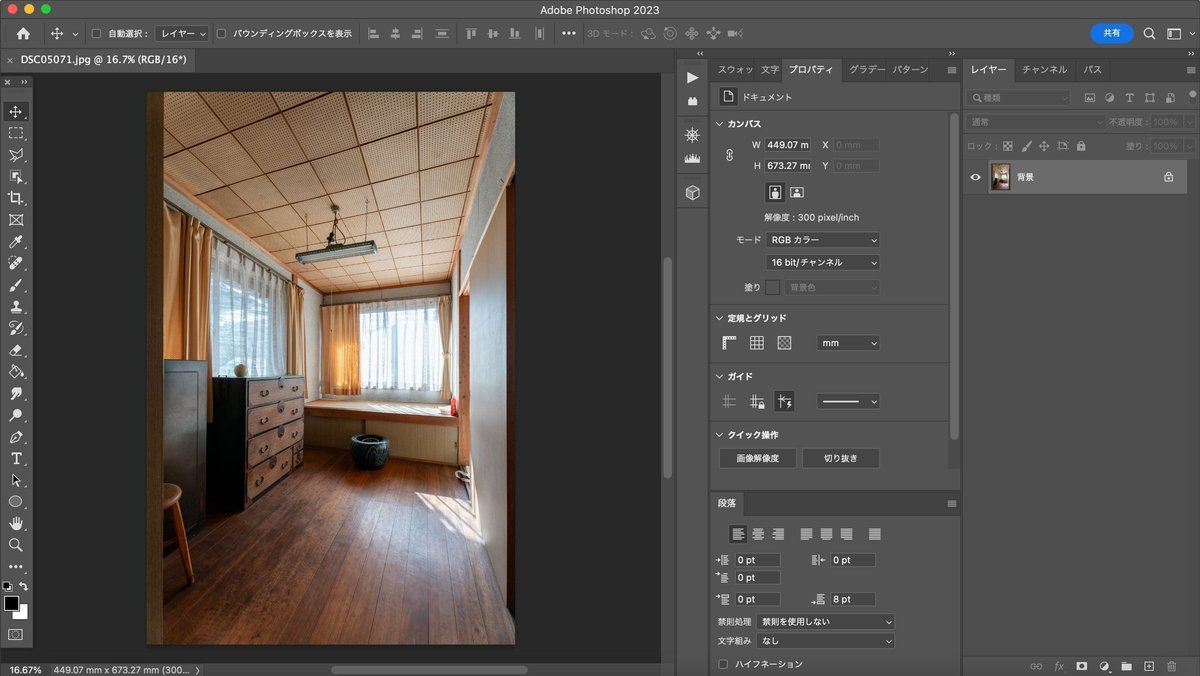Image resolution: width=1200 pixels, height=676 pixels.
Task: Add a layer mask from Layers footer
Action: click(1081, 665)
